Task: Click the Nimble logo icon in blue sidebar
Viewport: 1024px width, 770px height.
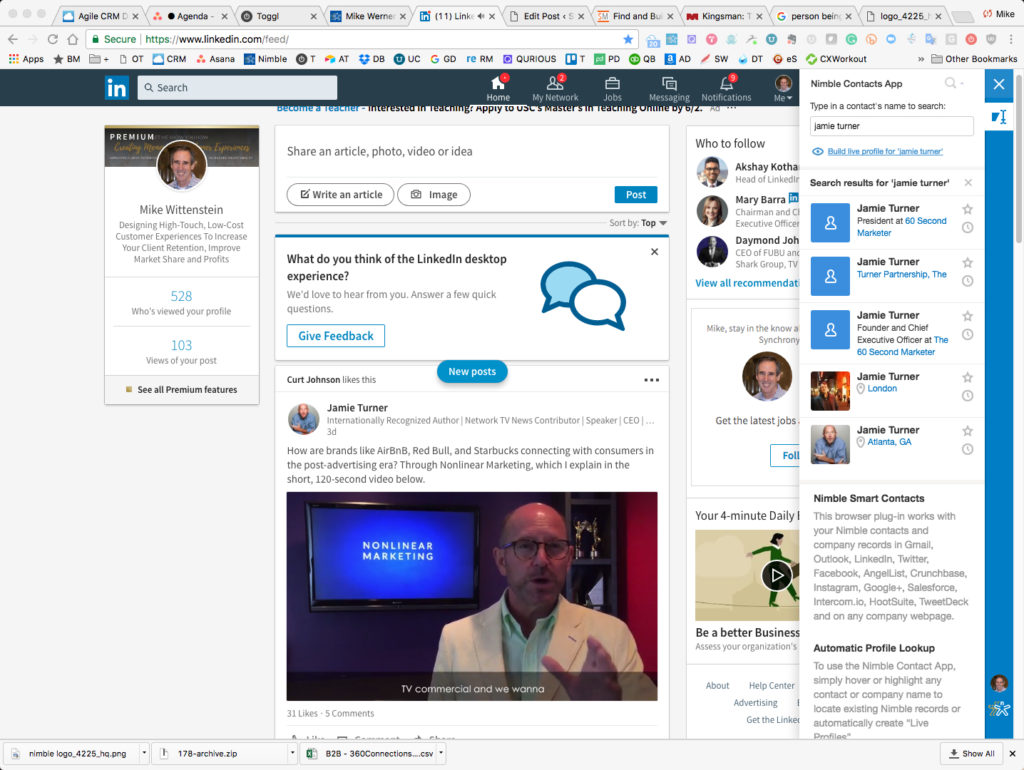Action: (999, 709)
